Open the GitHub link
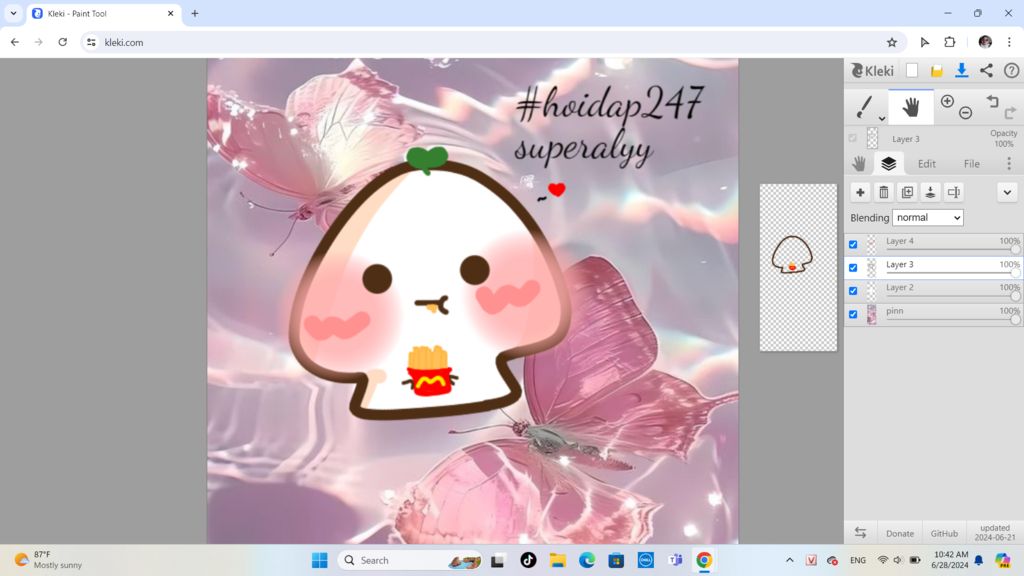Image resolution: width=1024 pixels, height=576 pixels. pos(944,534)
